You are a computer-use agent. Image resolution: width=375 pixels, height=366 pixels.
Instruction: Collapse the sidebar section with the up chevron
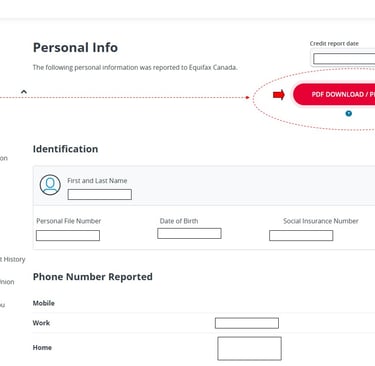[x=24, y=91]
